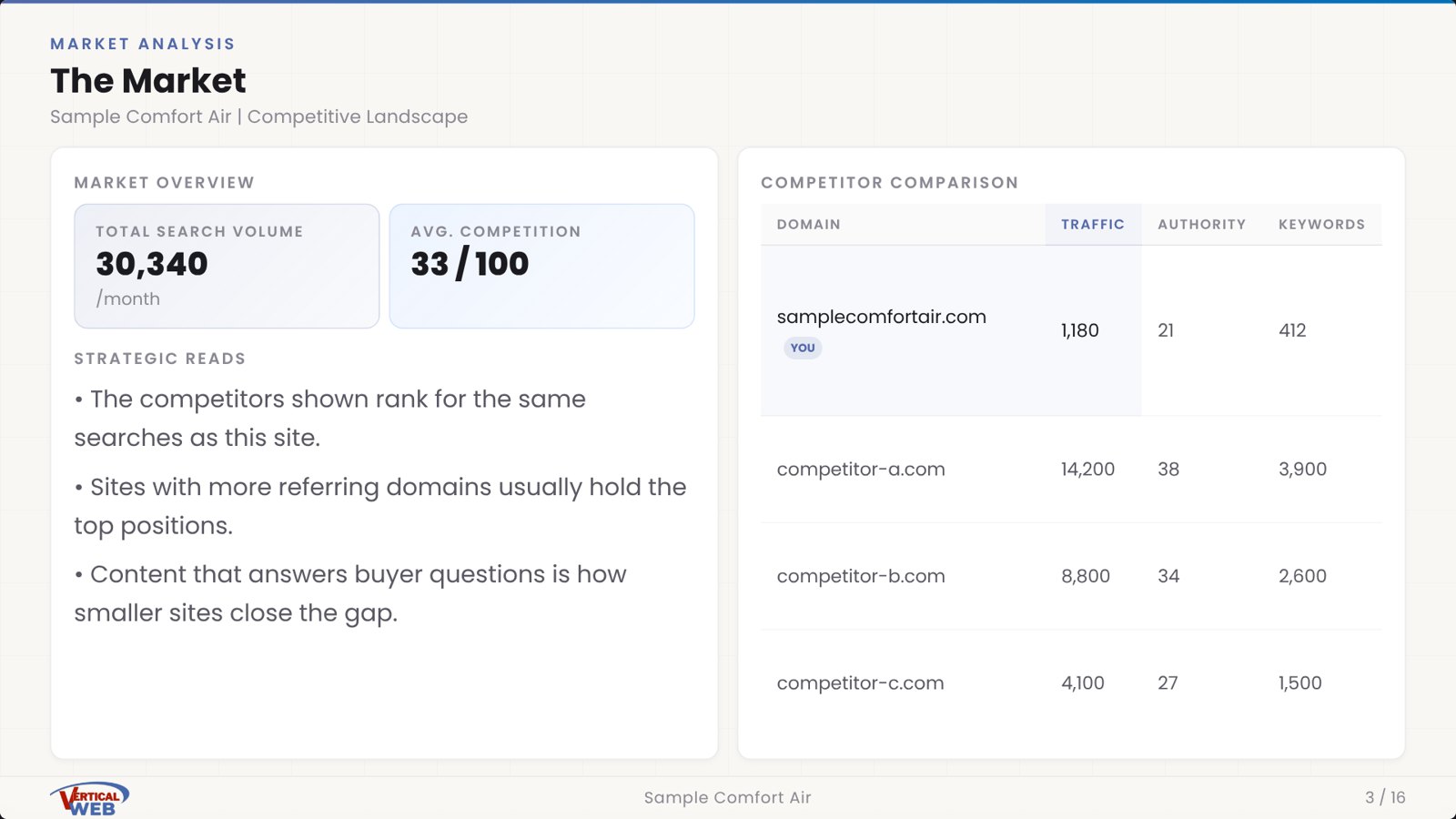Click the 1,180 traffic value
This screenshot has width=1456, height=819.
pyautogui.click(x=1080, y=330)
